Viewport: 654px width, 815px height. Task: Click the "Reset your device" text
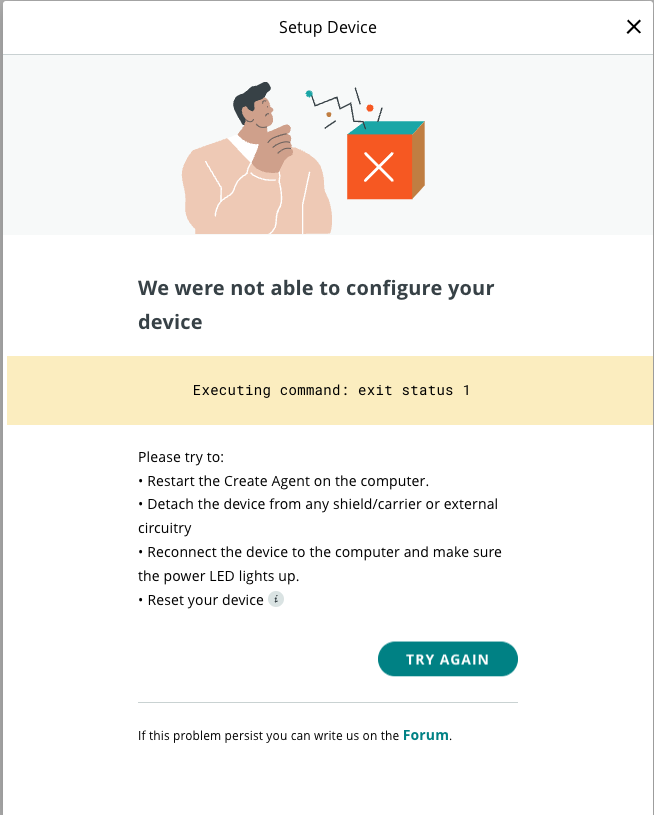coord(205,600)
